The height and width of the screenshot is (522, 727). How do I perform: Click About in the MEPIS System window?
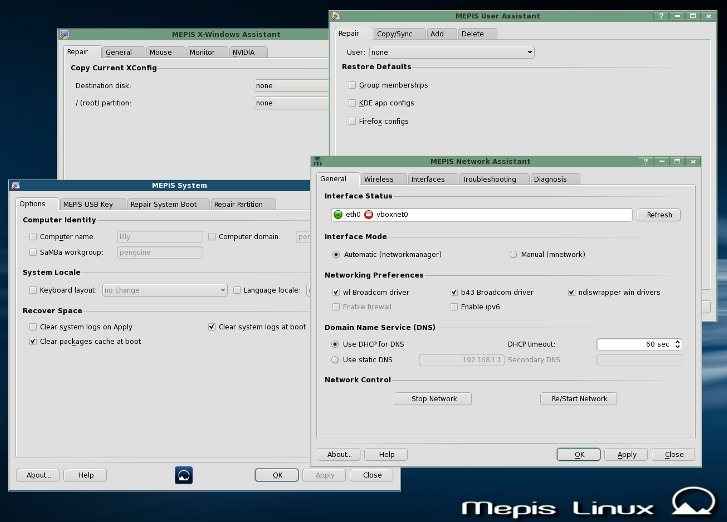(38, 475)
